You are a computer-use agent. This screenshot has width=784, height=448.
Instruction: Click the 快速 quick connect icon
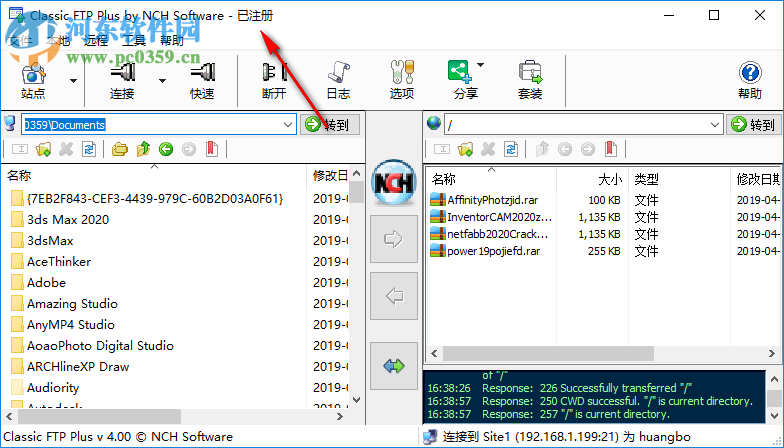pyautogui.click(x=202, y=80)
